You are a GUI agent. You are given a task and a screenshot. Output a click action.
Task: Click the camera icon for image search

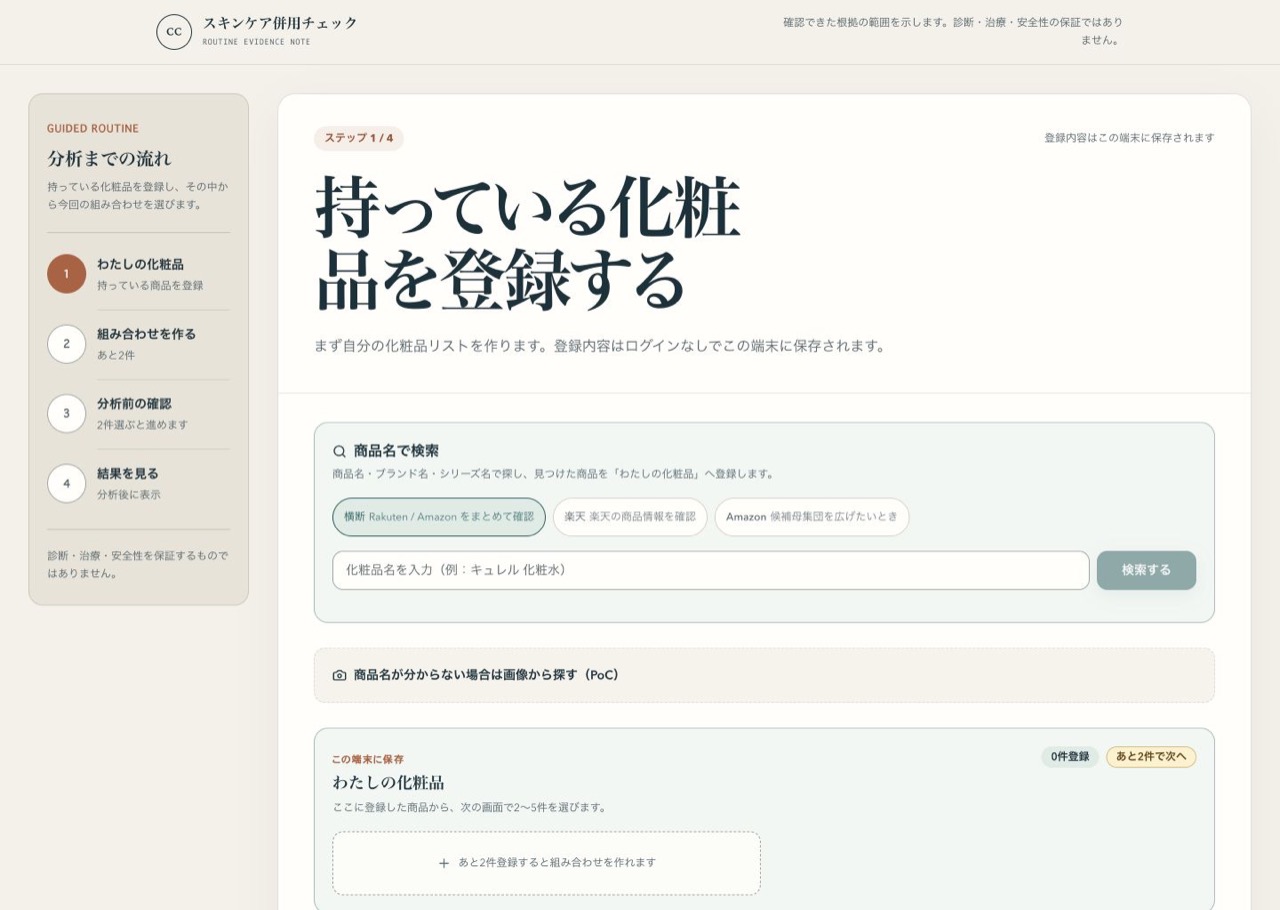(340, 675)
